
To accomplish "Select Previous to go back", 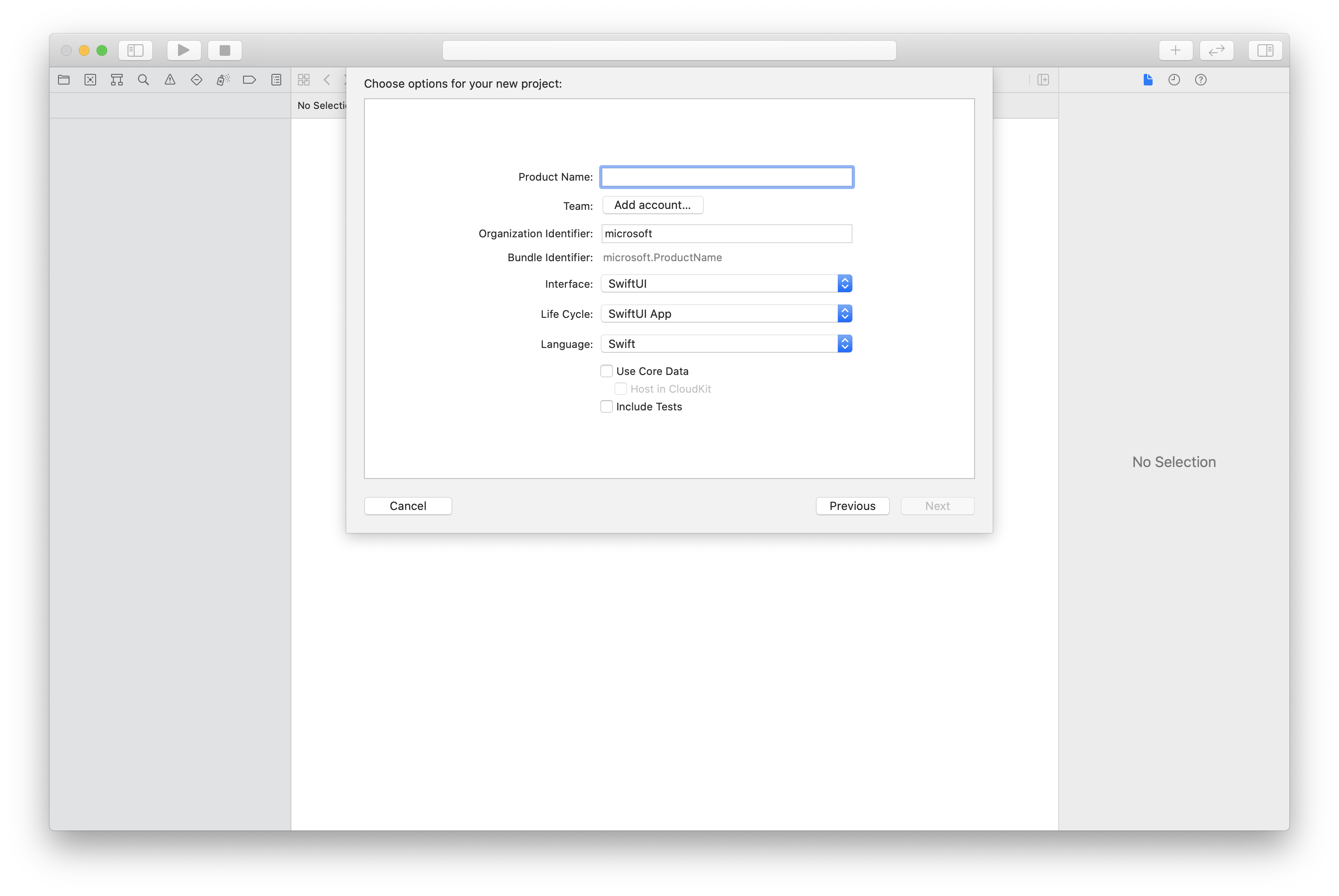I will coord(852,505).
